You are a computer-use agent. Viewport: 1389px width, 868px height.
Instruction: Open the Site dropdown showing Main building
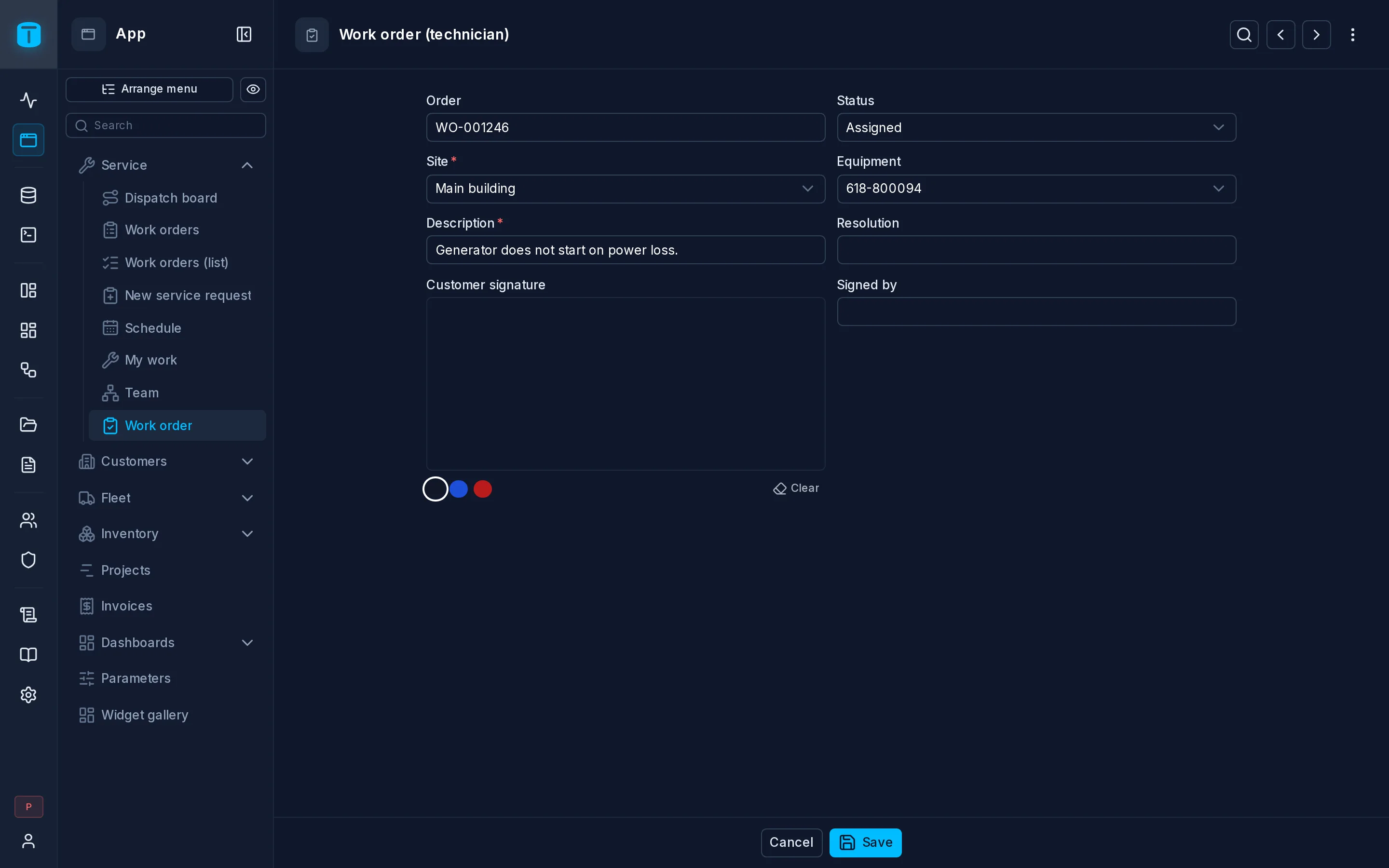click(626, 189)
